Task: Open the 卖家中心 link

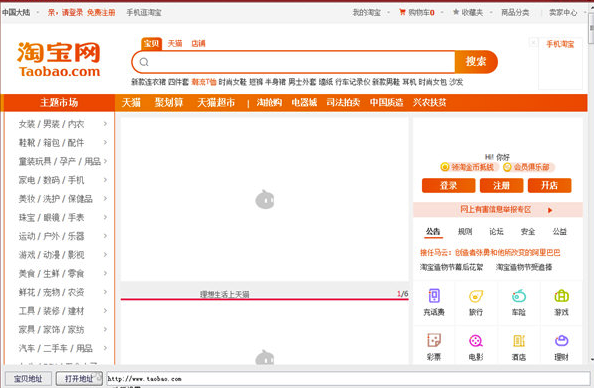Action: pyautogui.click(x=563, y=13)
